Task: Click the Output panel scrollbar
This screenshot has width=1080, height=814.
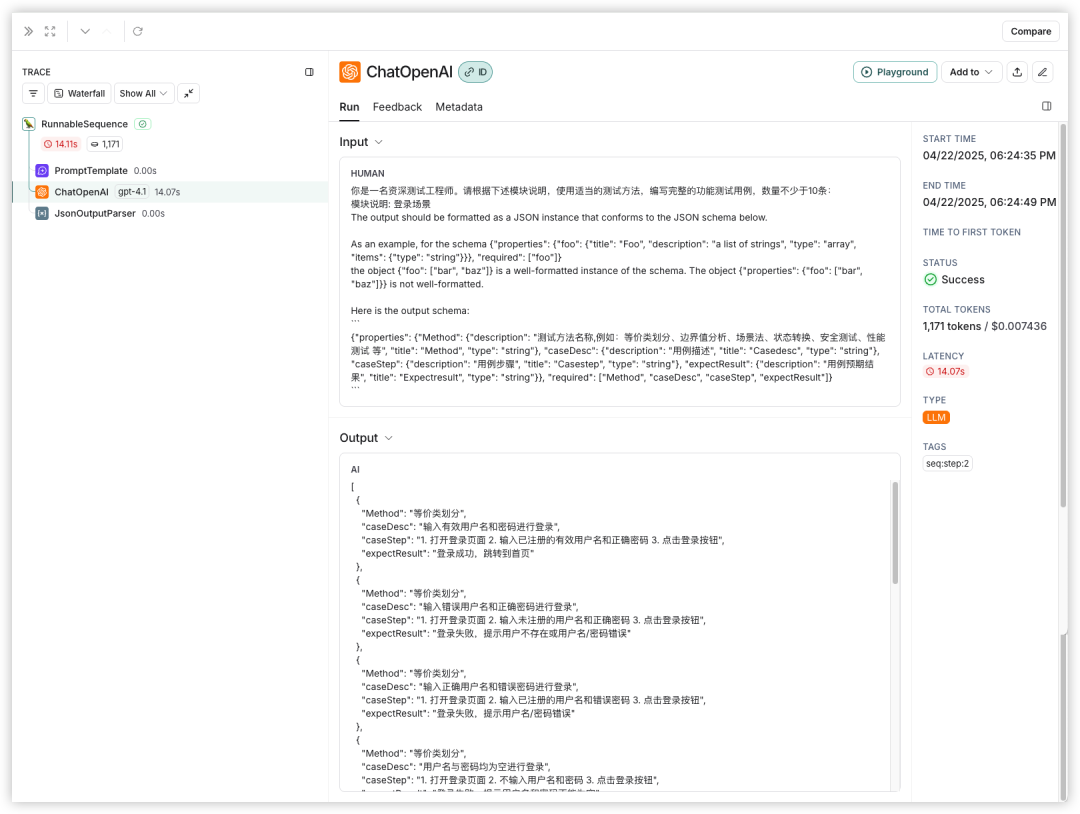Action: click(895, 533)
